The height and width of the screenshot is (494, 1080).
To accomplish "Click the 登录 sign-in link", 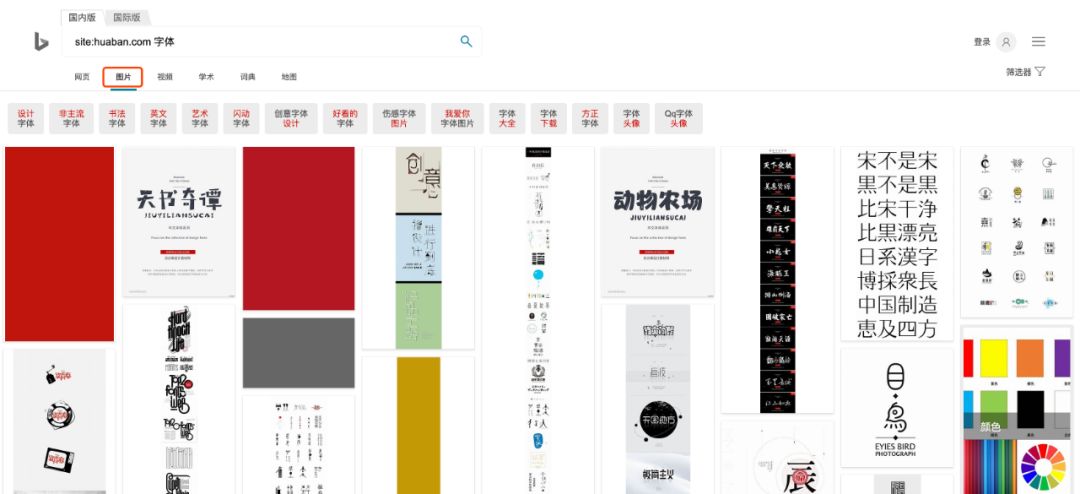I will coord(982,42).
